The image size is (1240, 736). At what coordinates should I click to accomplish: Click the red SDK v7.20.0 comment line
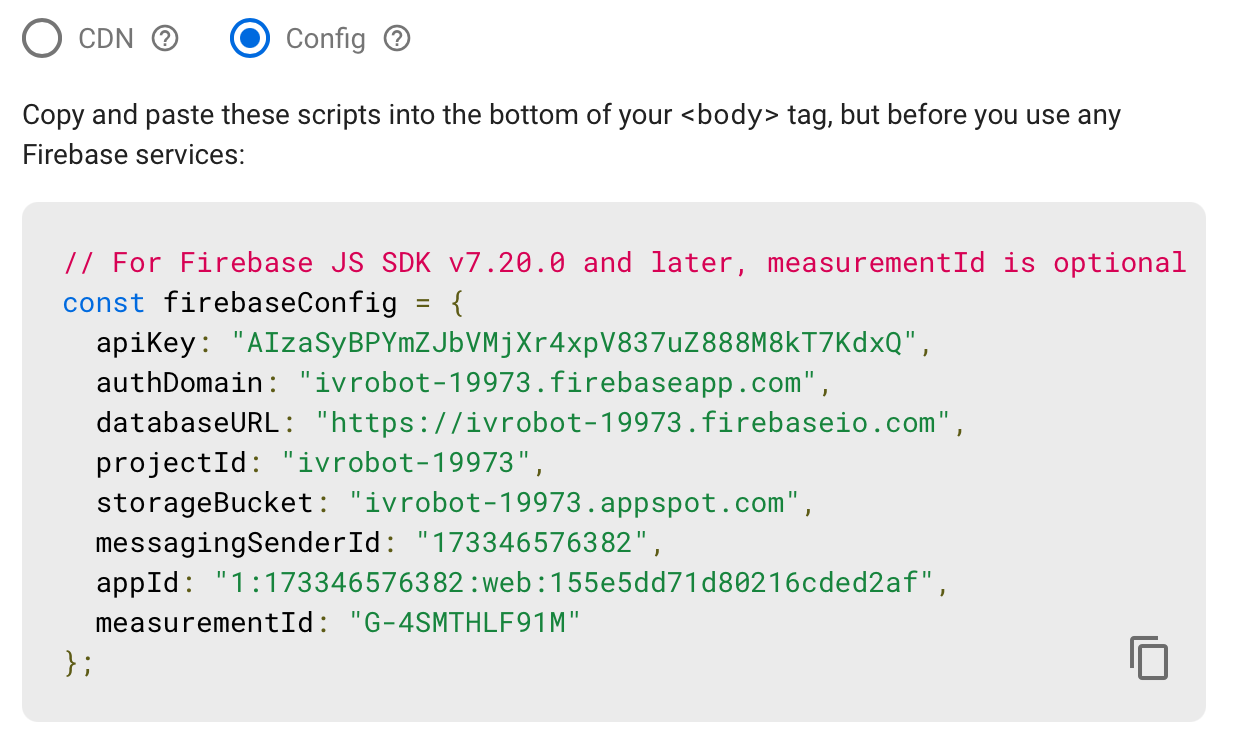coord(625,263)
